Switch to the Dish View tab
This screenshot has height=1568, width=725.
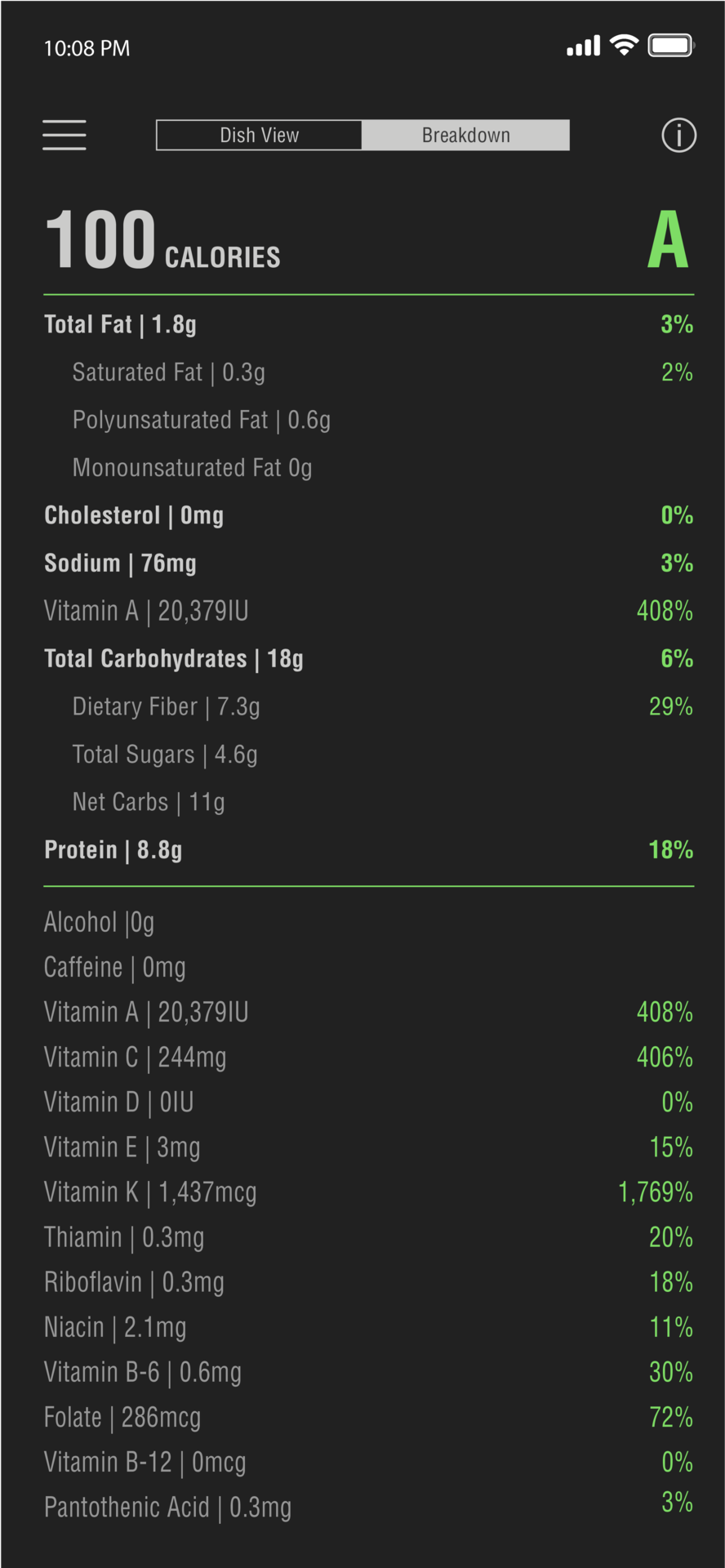pyautogui.click(x=259, y=136)
